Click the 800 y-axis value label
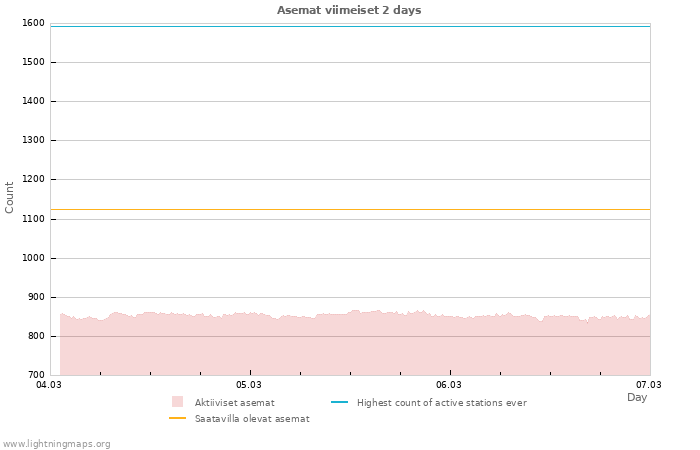The height and width of the screenshot is (450, 700). click(x=36, y=337)
